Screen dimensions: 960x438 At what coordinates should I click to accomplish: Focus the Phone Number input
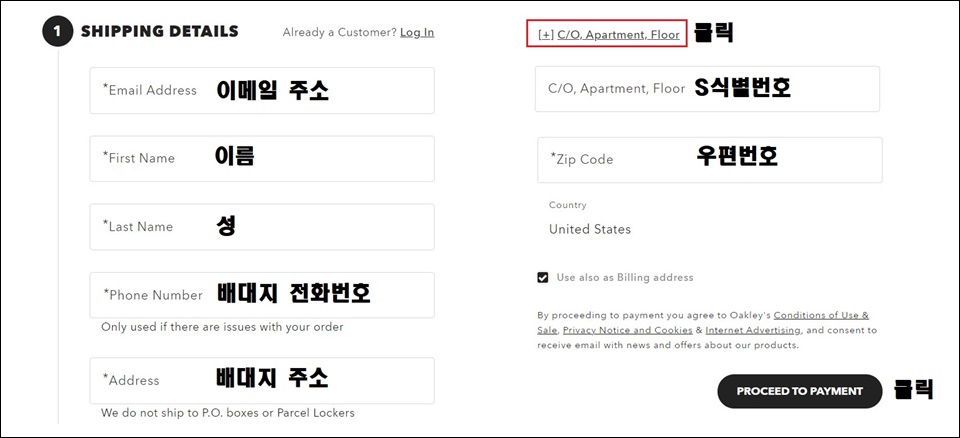262,295
